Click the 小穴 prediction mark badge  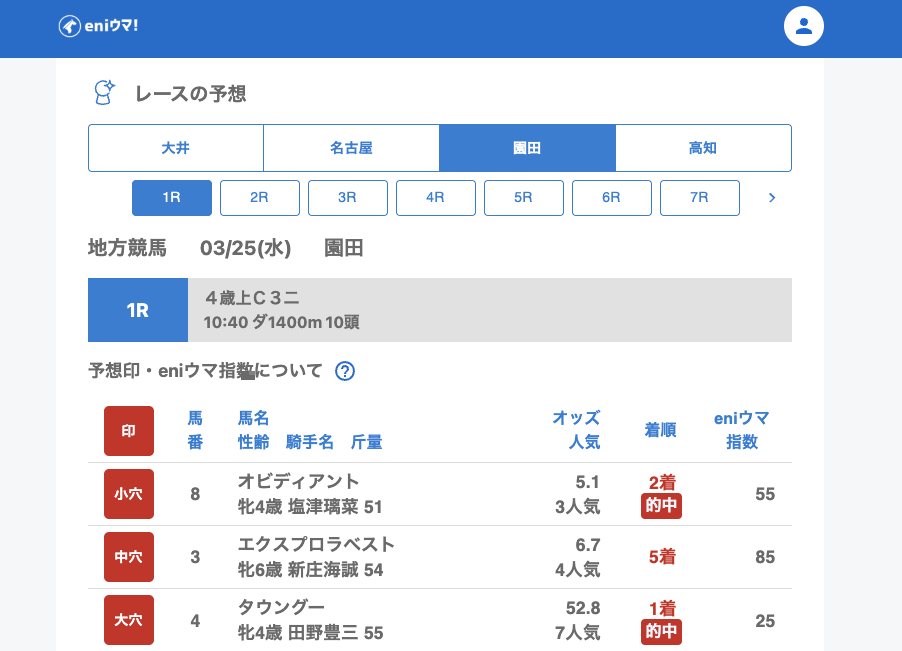point(129,494)
